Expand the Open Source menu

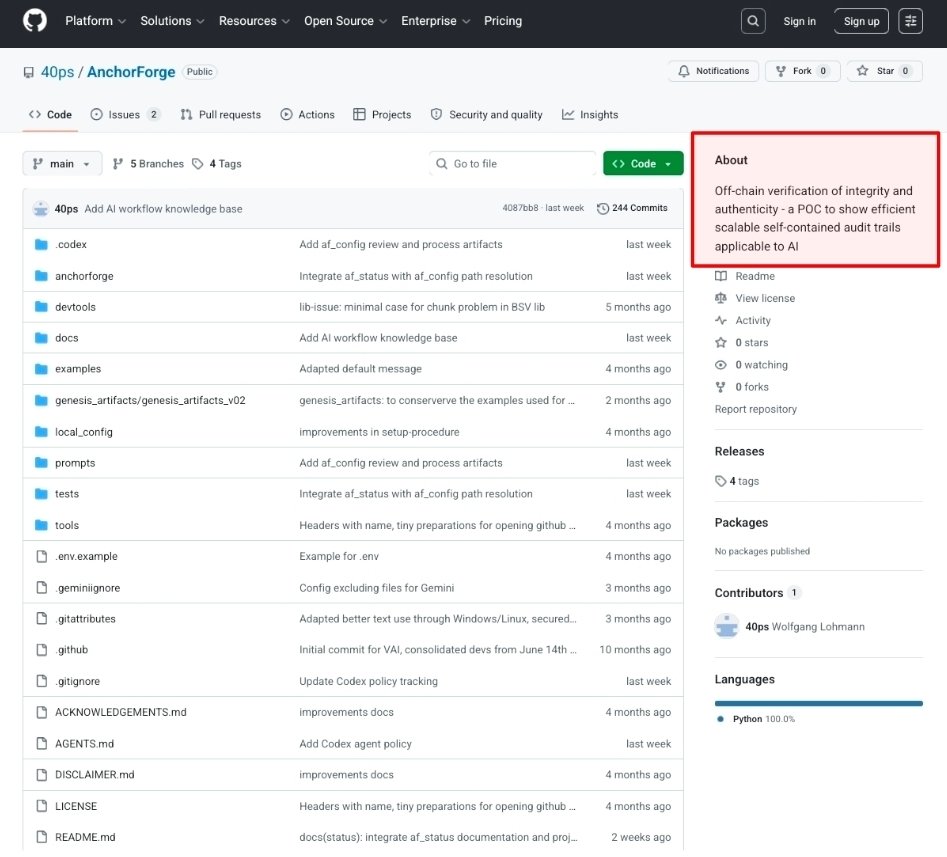345,21
